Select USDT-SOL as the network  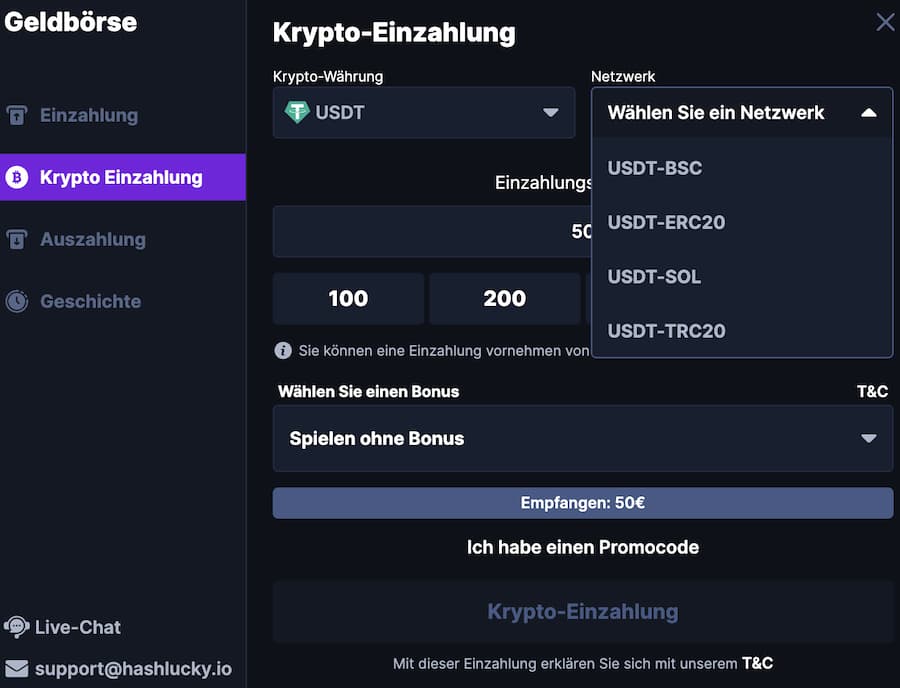pyautogui.click(x=654, y=277)
